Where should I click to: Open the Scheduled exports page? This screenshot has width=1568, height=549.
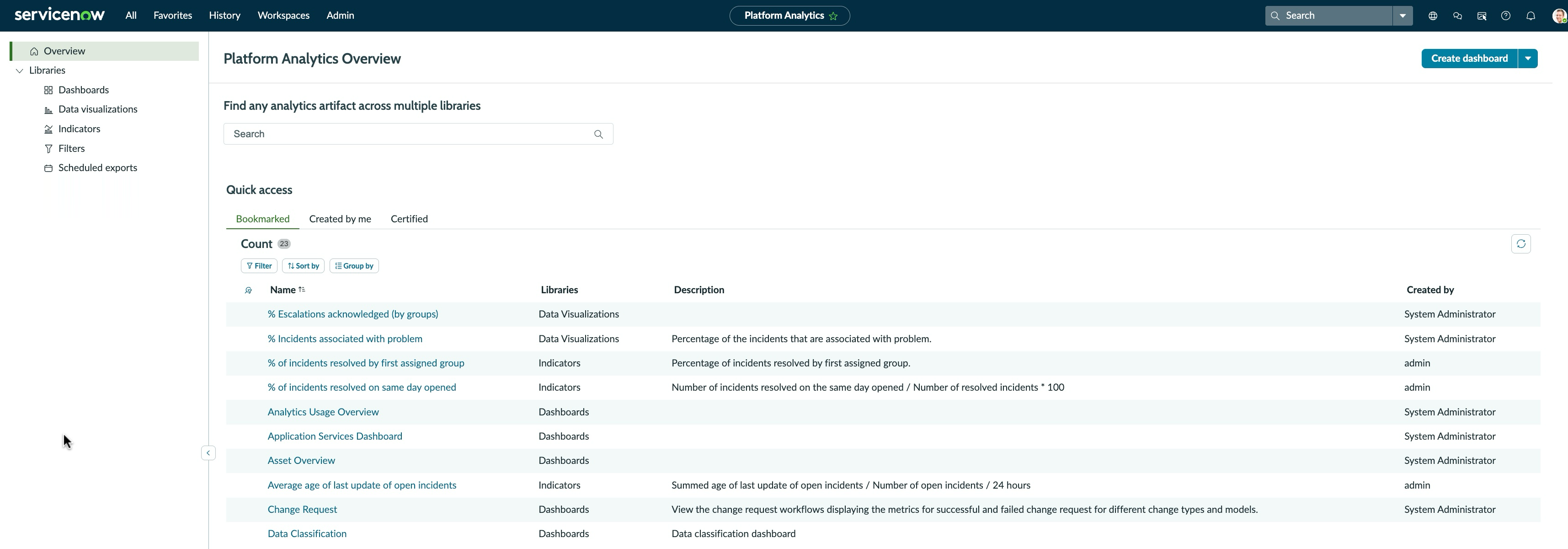click(x=98, y=168)
